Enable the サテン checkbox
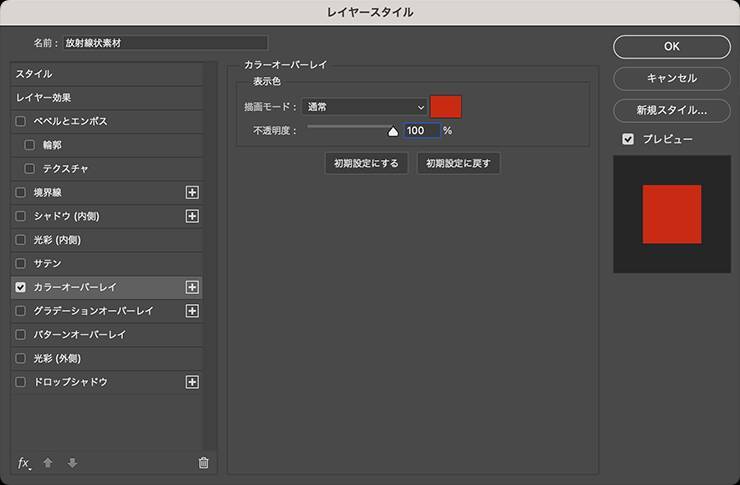Screen dimensions: 740x485 click(x=21, y=263)
